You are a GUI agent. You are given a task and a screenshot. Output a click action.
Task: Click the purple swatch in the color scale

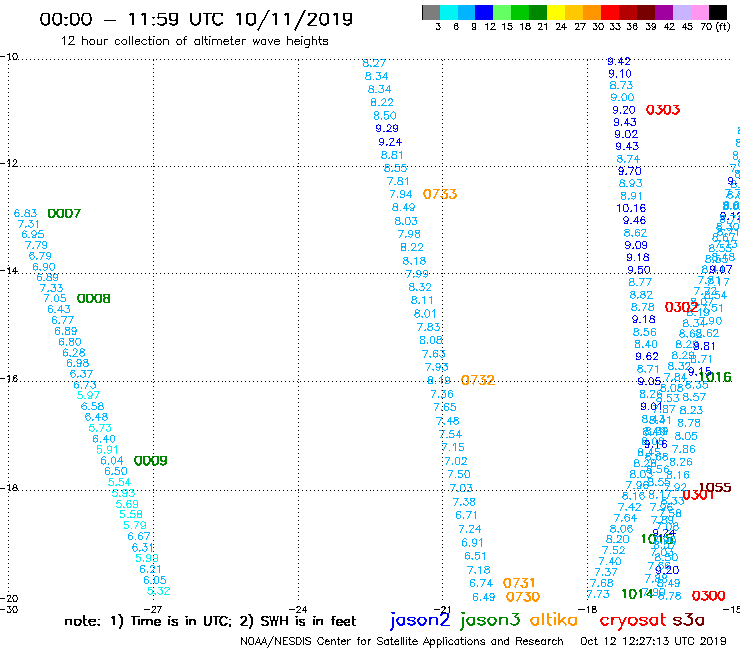[663, 12]
